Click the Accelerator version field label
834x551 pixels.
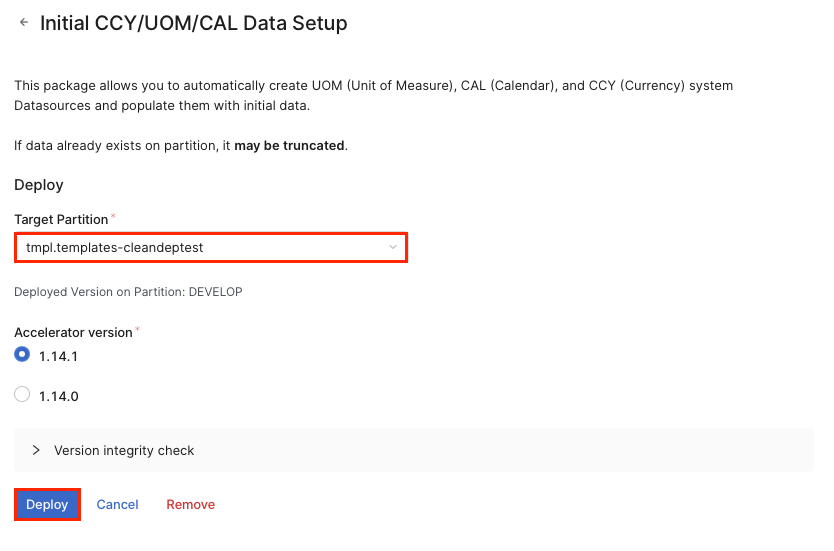pos(73,332)
